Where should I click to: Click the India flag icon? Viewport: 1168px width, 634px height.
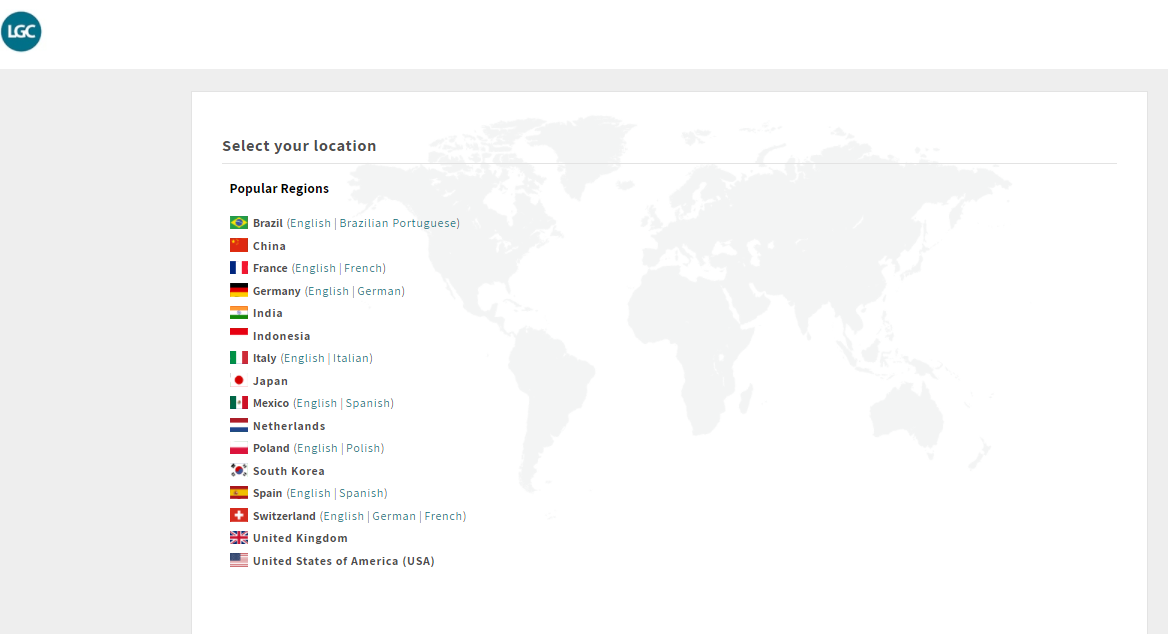point(238,313)
